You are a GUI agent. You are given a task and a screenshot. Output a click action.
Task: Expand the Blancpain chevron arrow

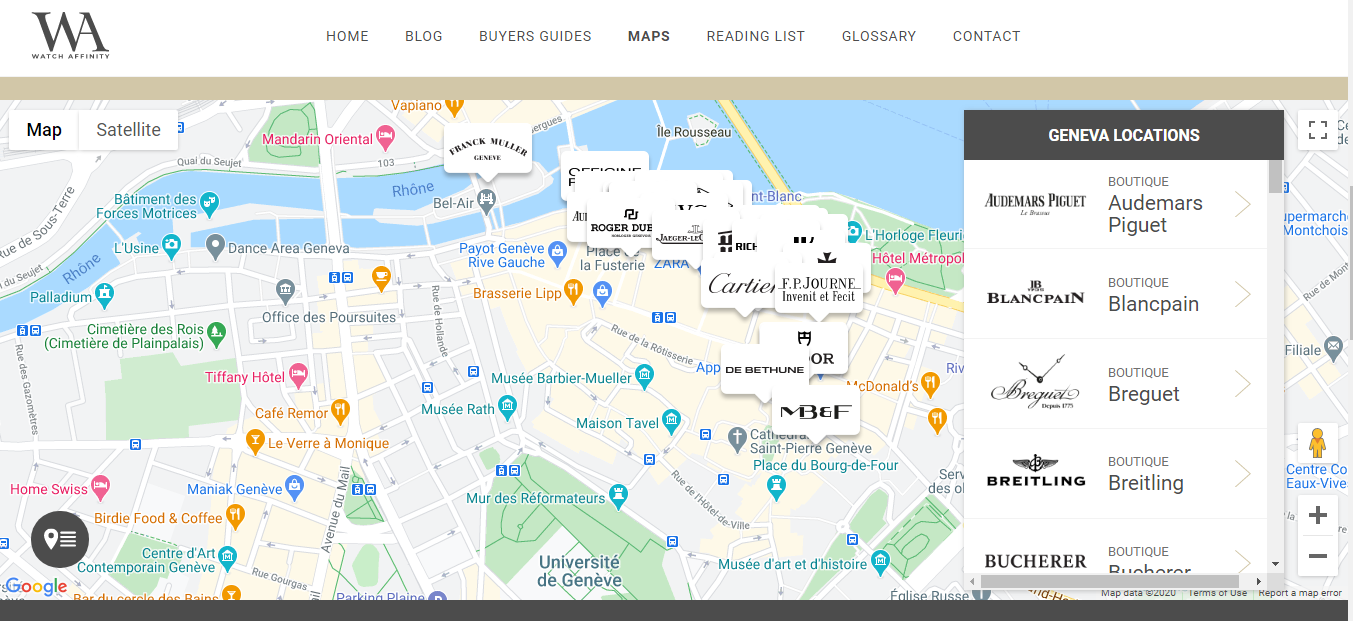[1243, 294]
